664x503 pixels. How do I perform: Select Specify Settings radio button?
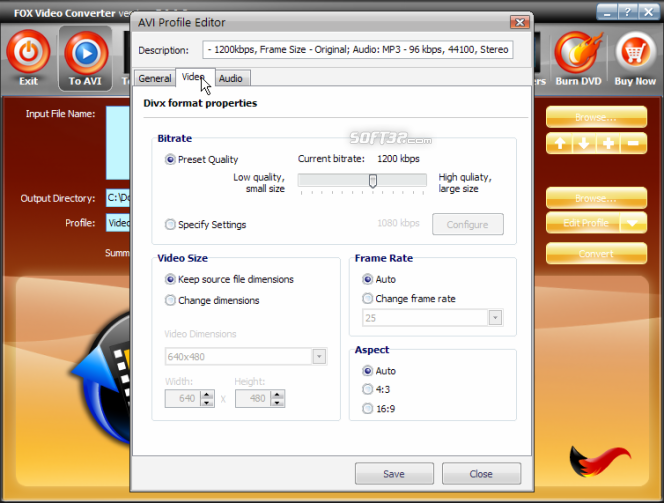pyautogui.click(x=170, y=224)
